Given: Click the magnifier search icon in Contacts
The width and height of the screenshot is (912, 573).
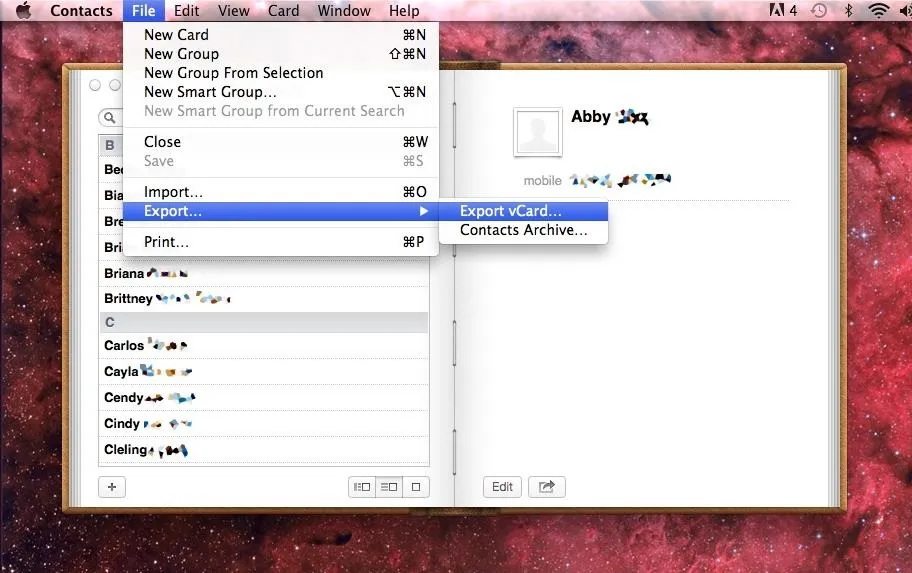Looking at the screenshot, I should 109,118.
